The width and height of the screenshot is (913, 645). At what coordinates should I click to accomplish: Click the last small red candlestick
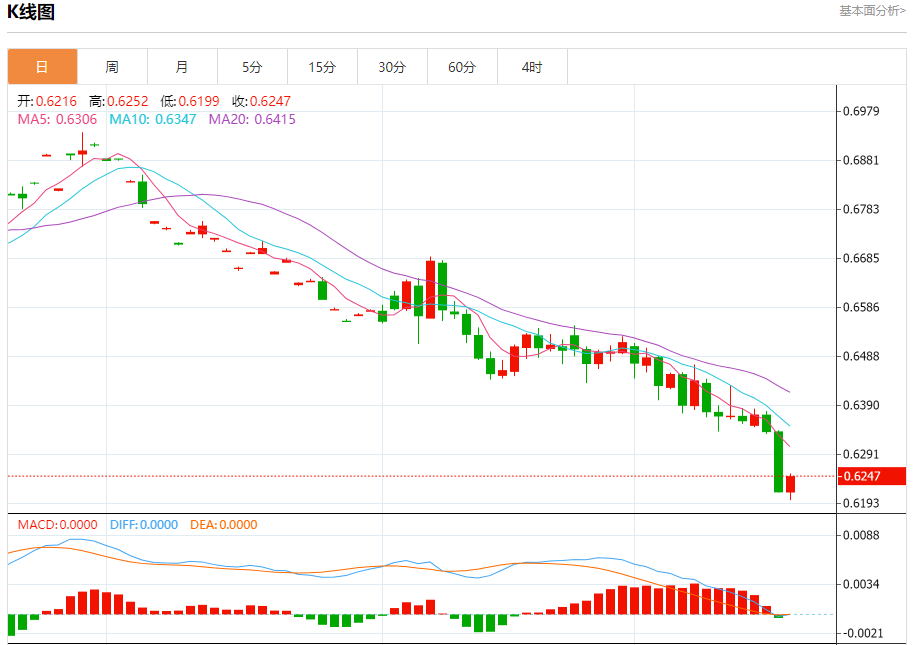(790, 484)
